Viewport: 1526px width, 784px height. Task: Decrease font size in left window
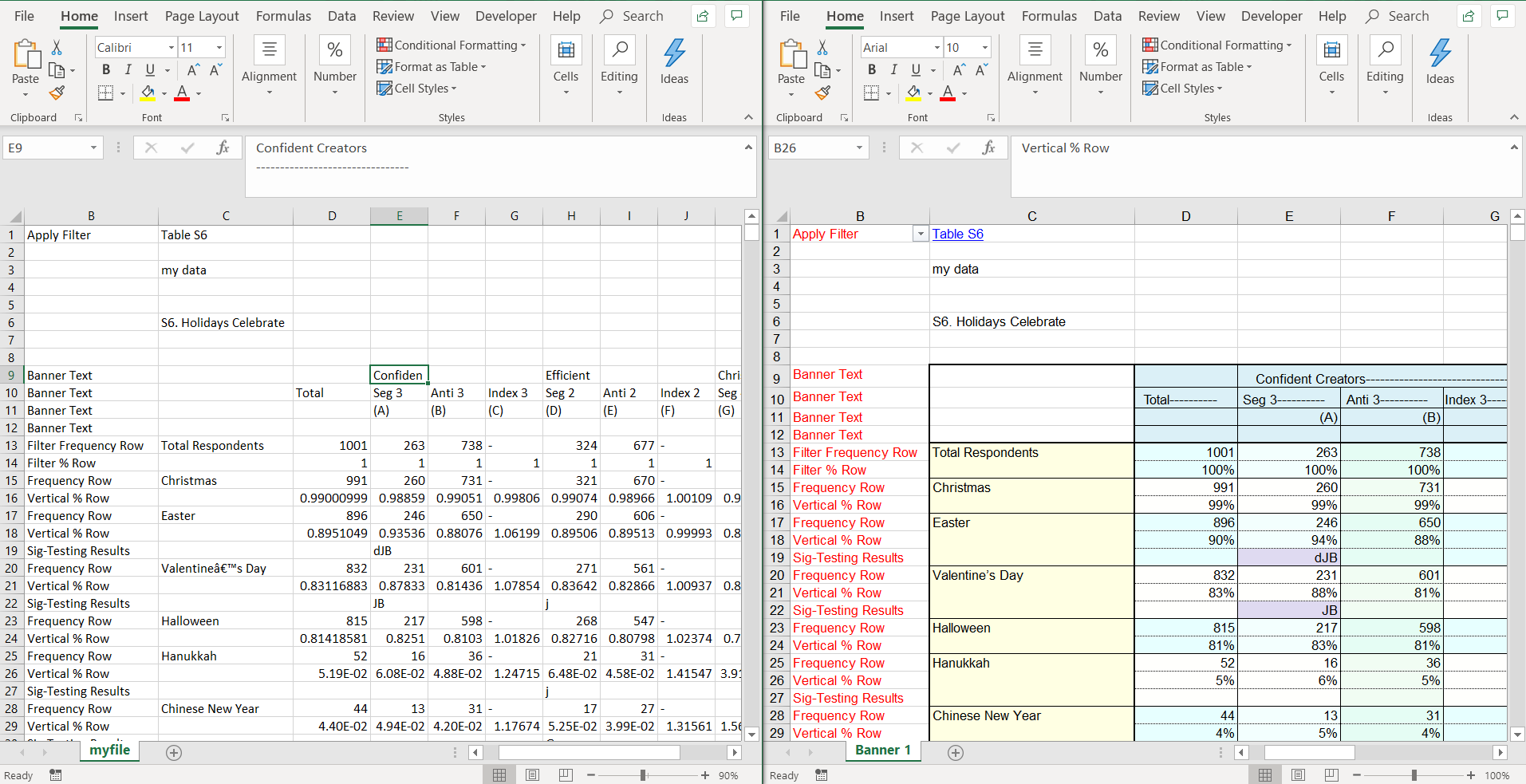215,70
